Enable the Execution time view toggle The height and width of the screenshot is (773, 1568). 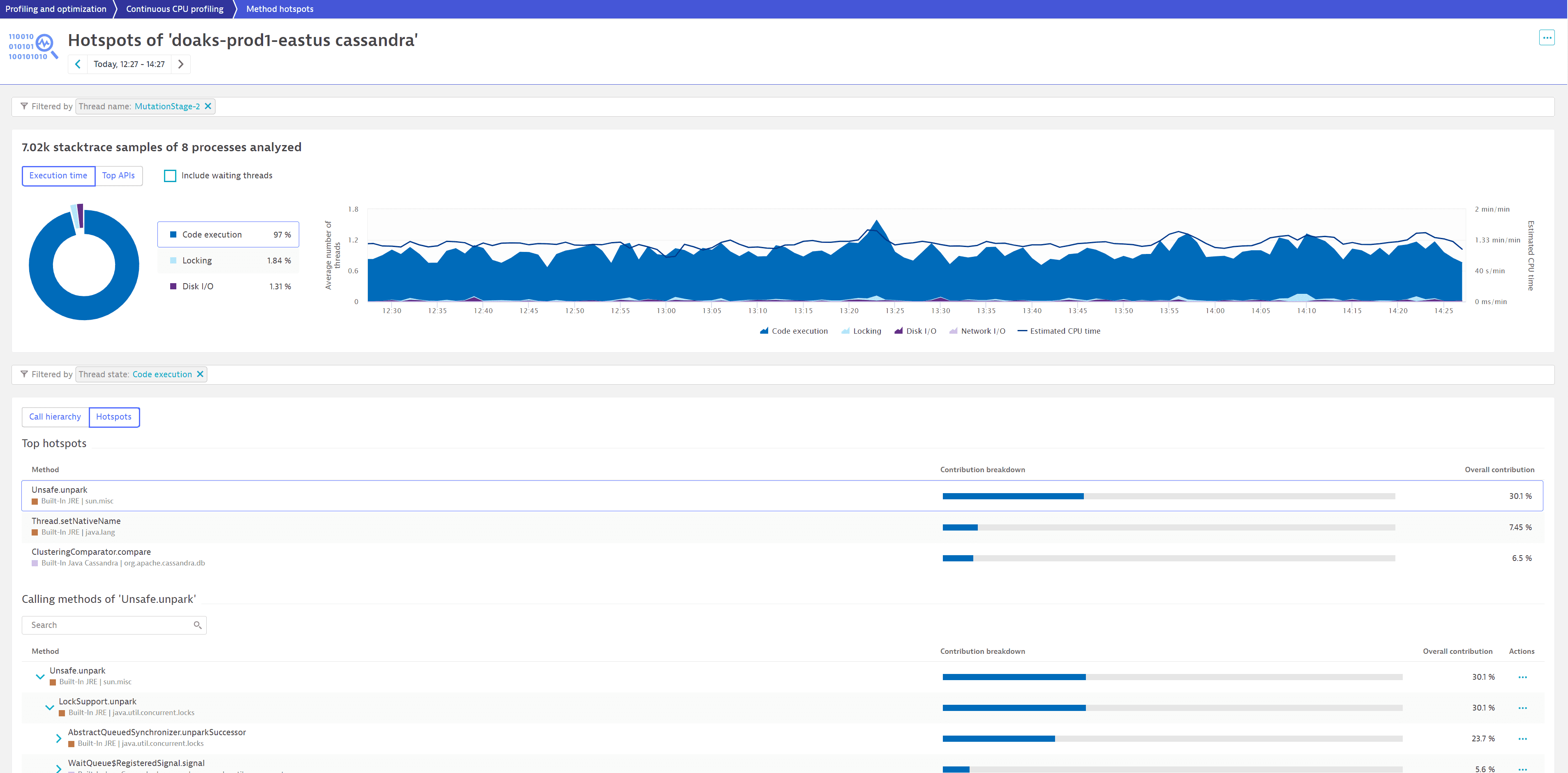point(57,175)
